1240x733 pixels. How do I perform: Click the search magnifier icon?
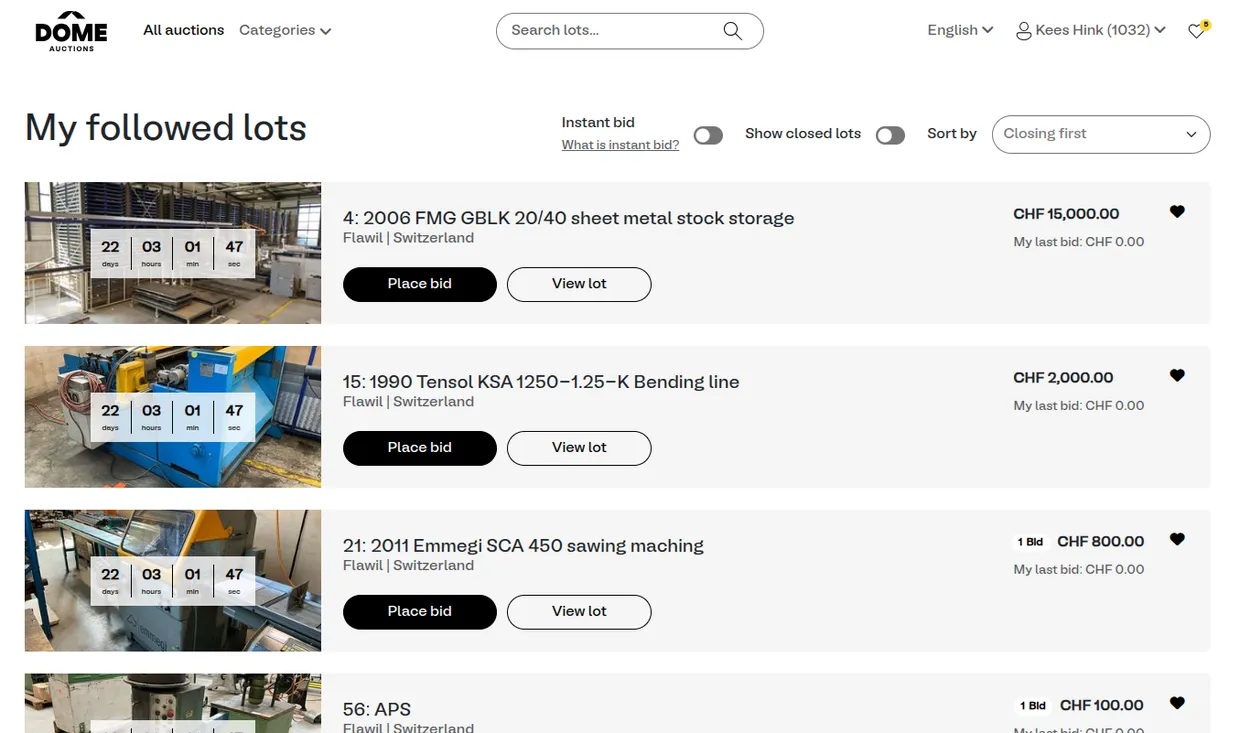(x=732, y=31)
